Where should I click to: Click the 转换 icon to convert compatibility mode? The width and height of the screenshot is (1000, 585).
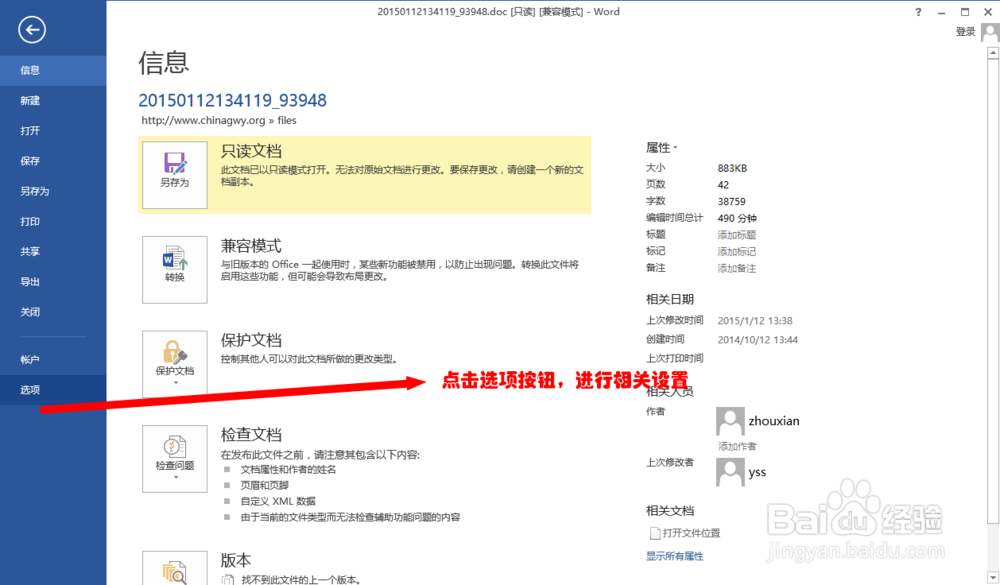(x=174, y=268)
